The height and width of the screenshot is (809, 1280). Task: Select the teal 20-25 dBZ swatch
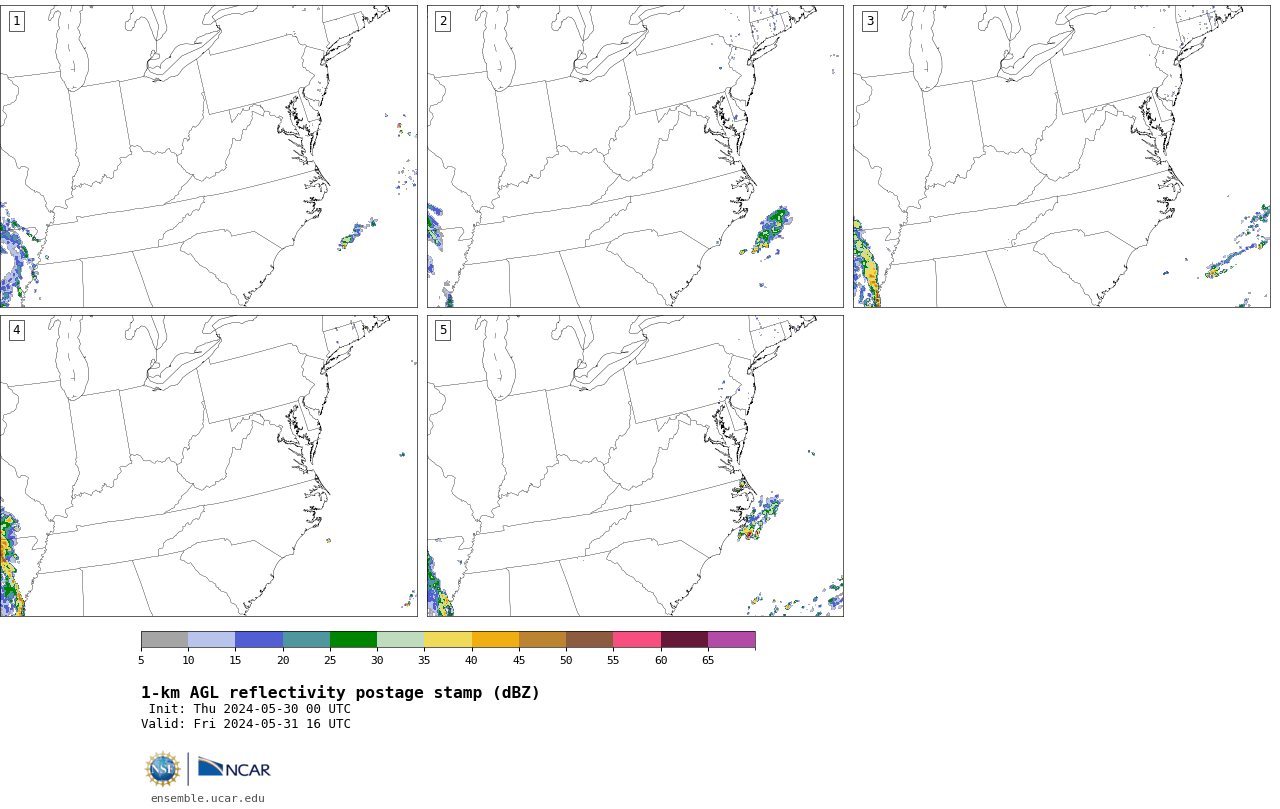coord(306,640)
